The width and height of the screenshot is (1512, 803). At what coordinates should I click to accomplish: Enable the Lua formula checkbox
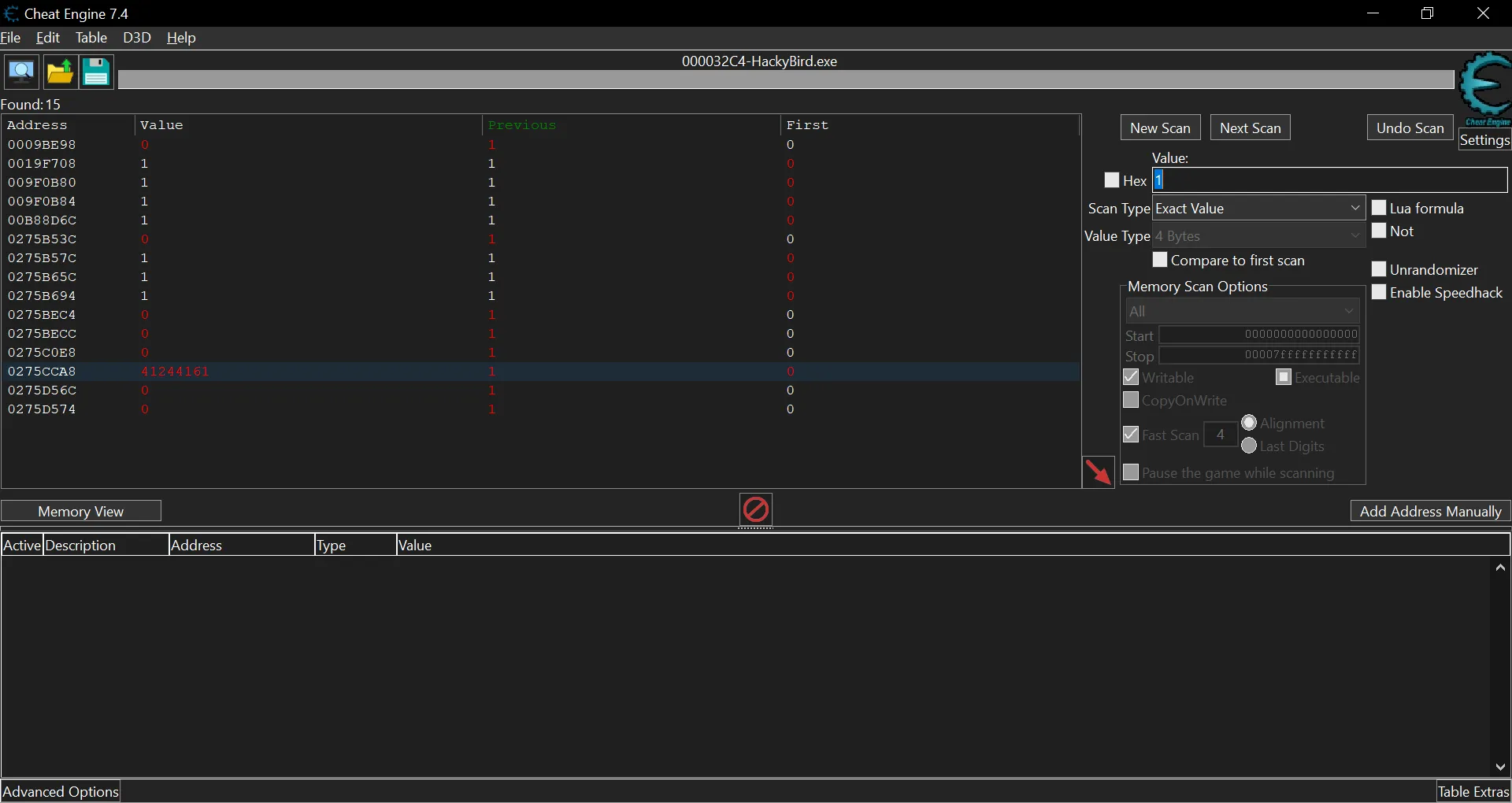(x=1379, y=208)
